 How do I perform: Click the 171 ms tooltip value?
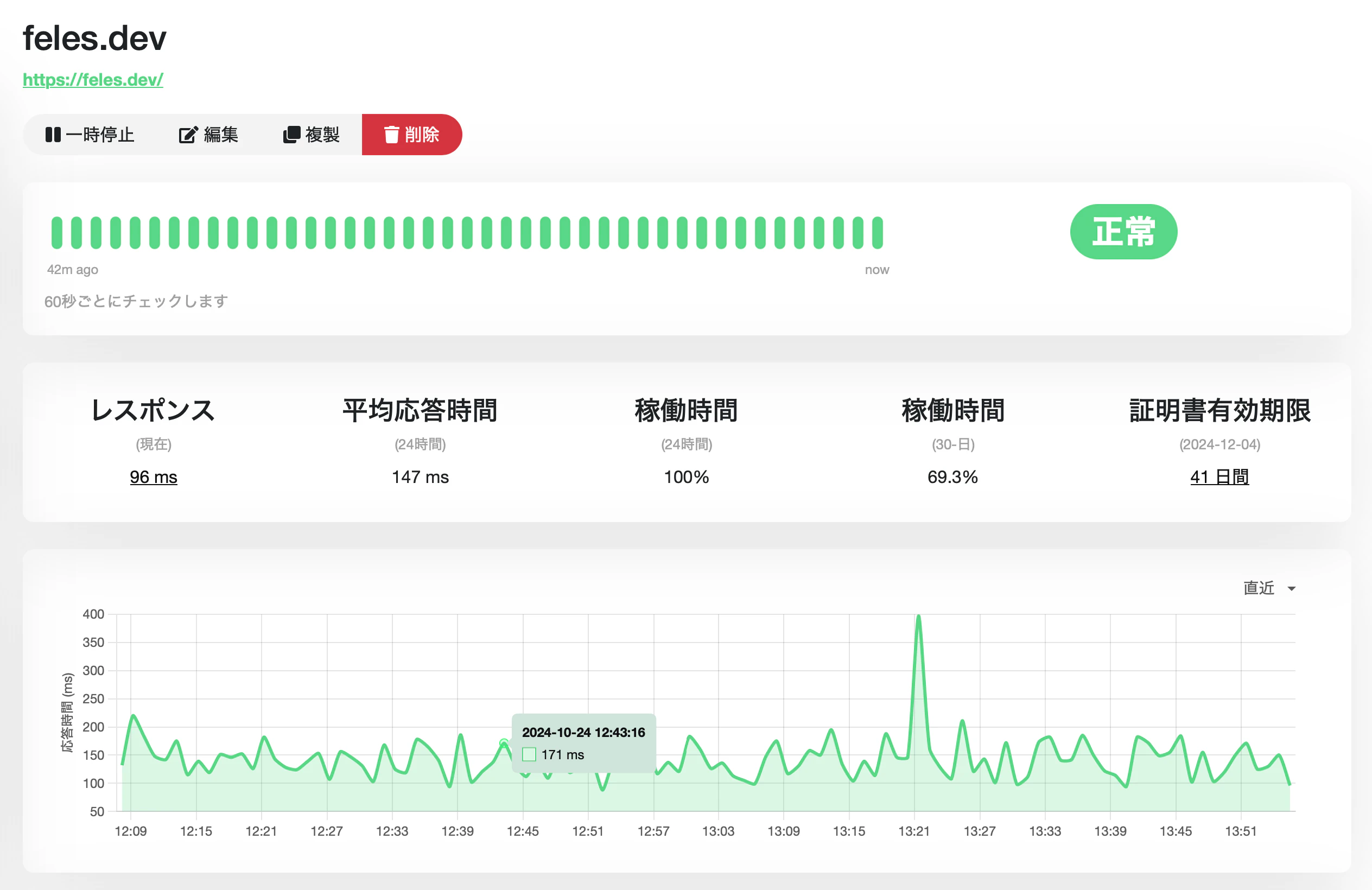point(563,754)
